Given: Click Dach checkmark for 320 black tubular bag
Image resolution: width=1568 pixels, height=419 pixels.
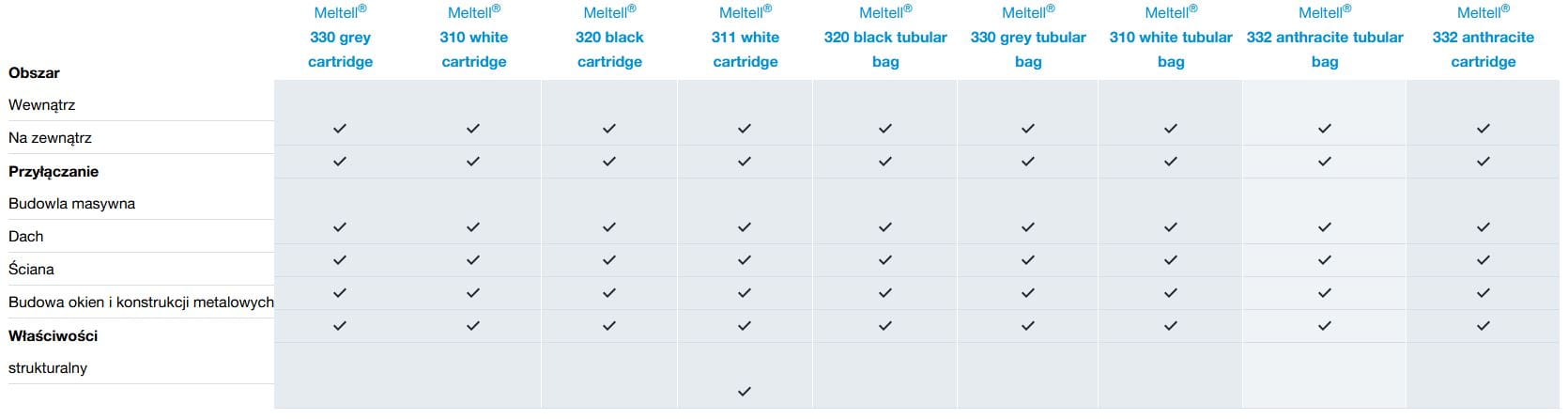Looking at the screenshot, I should pyautogui.click(x=884, y=260).
